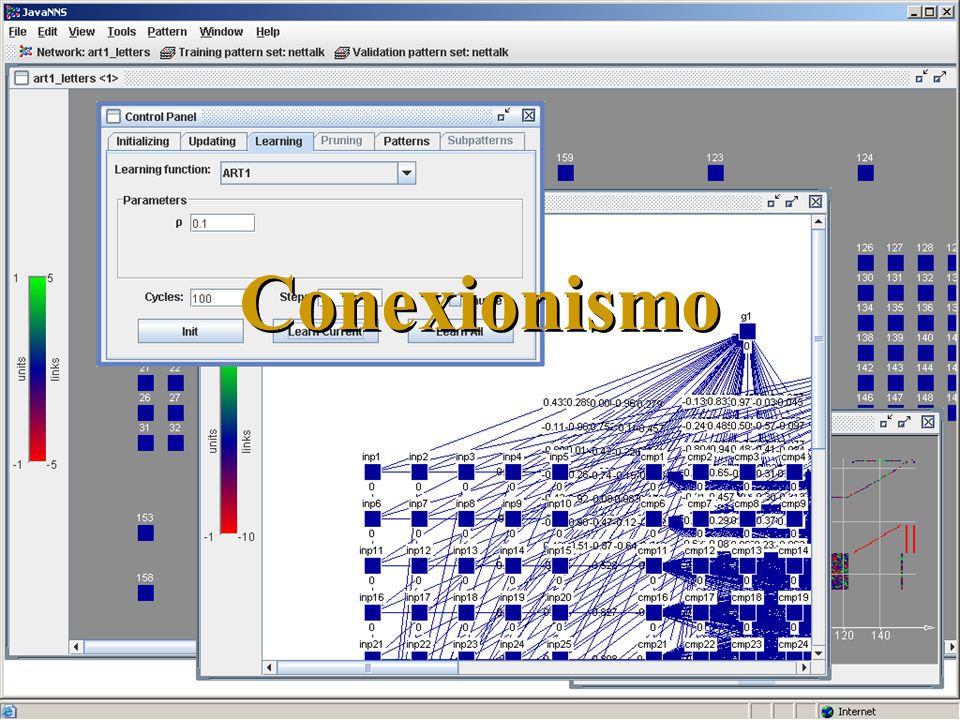Select the inp11 input unit

(x=372, y=566)
